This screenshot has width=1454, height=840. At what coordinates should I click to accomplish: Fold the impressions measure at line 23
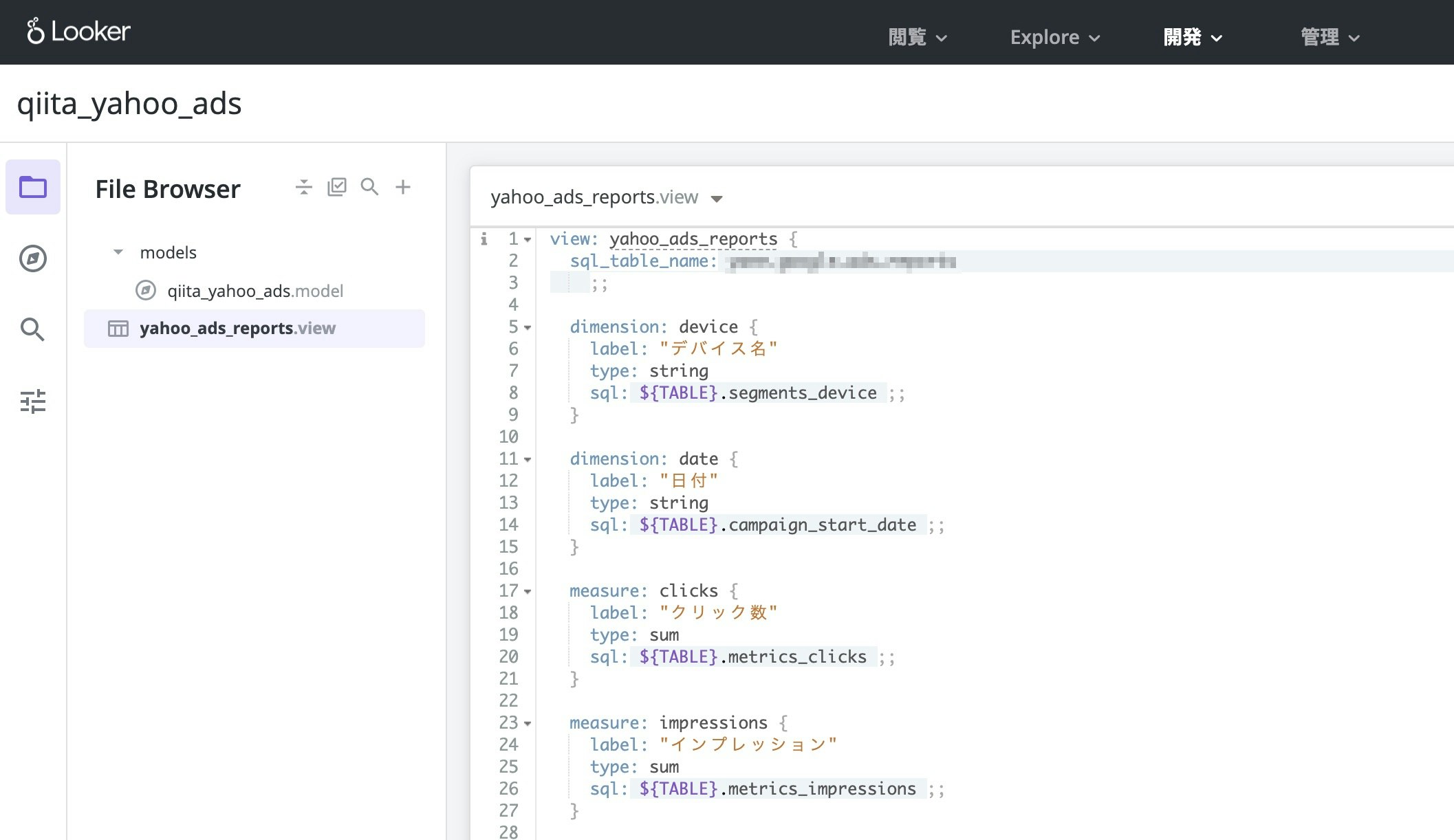point(528,724)
